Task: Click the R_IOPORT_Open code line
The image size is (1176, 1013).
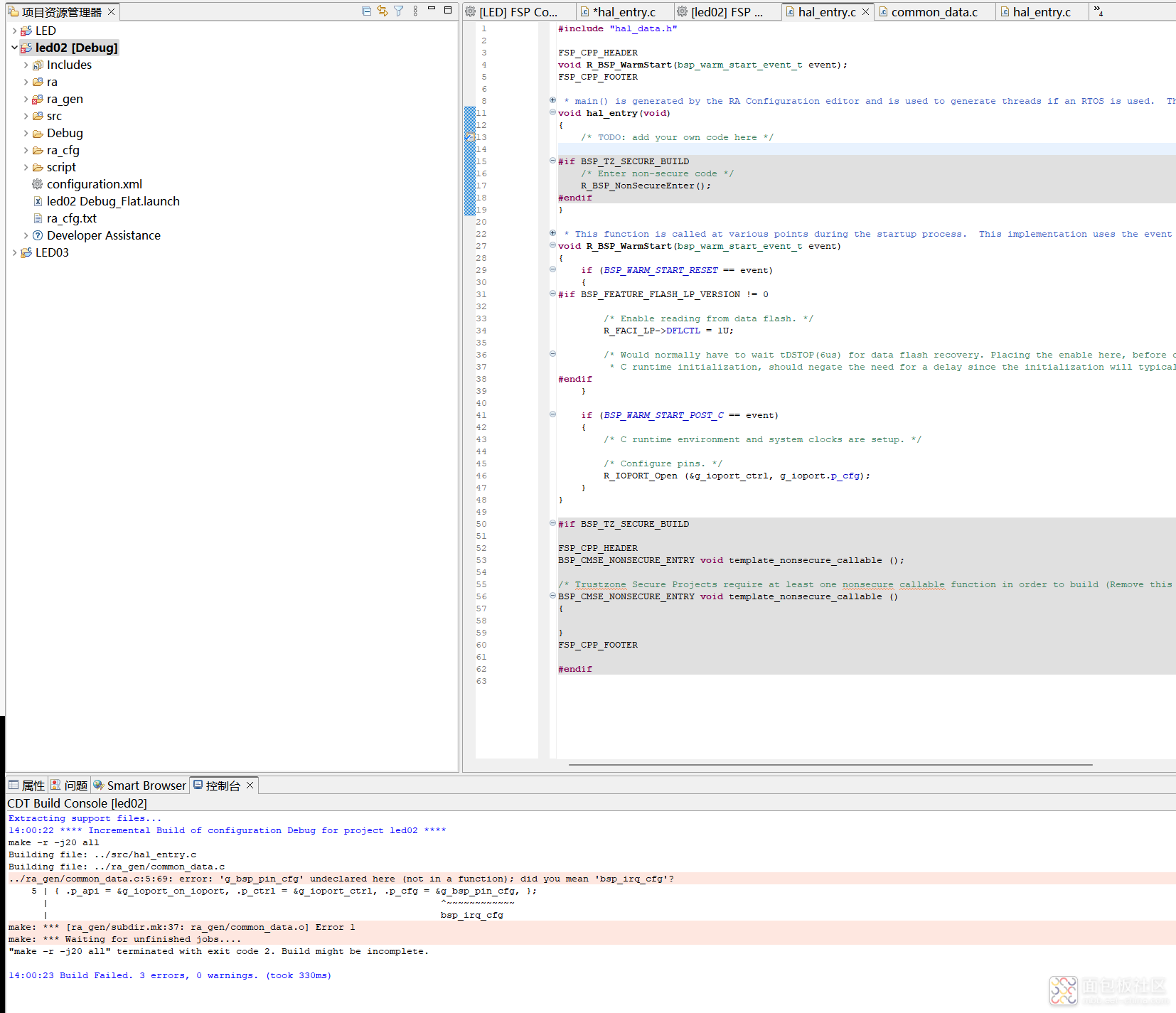Action: coord(737,476)
